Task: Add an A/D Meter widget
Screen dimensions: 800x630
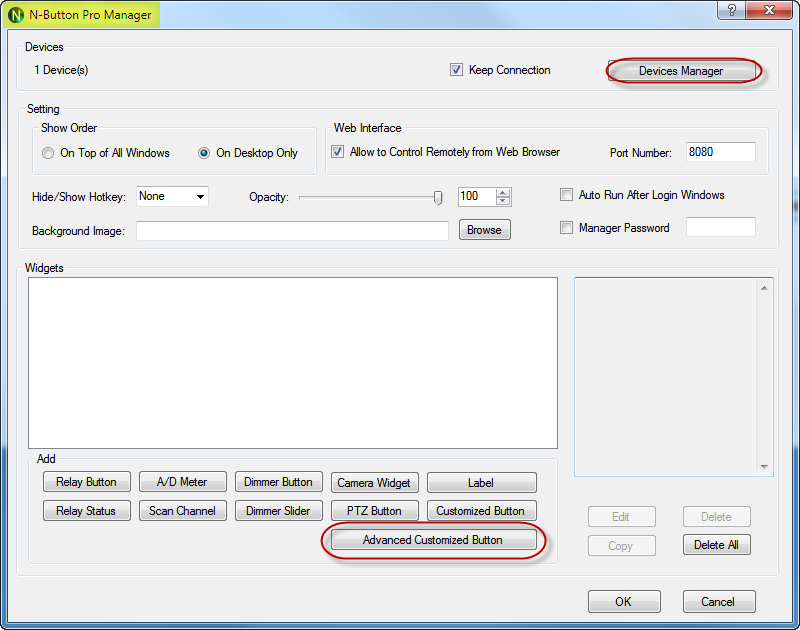Action: pos(183,482)
